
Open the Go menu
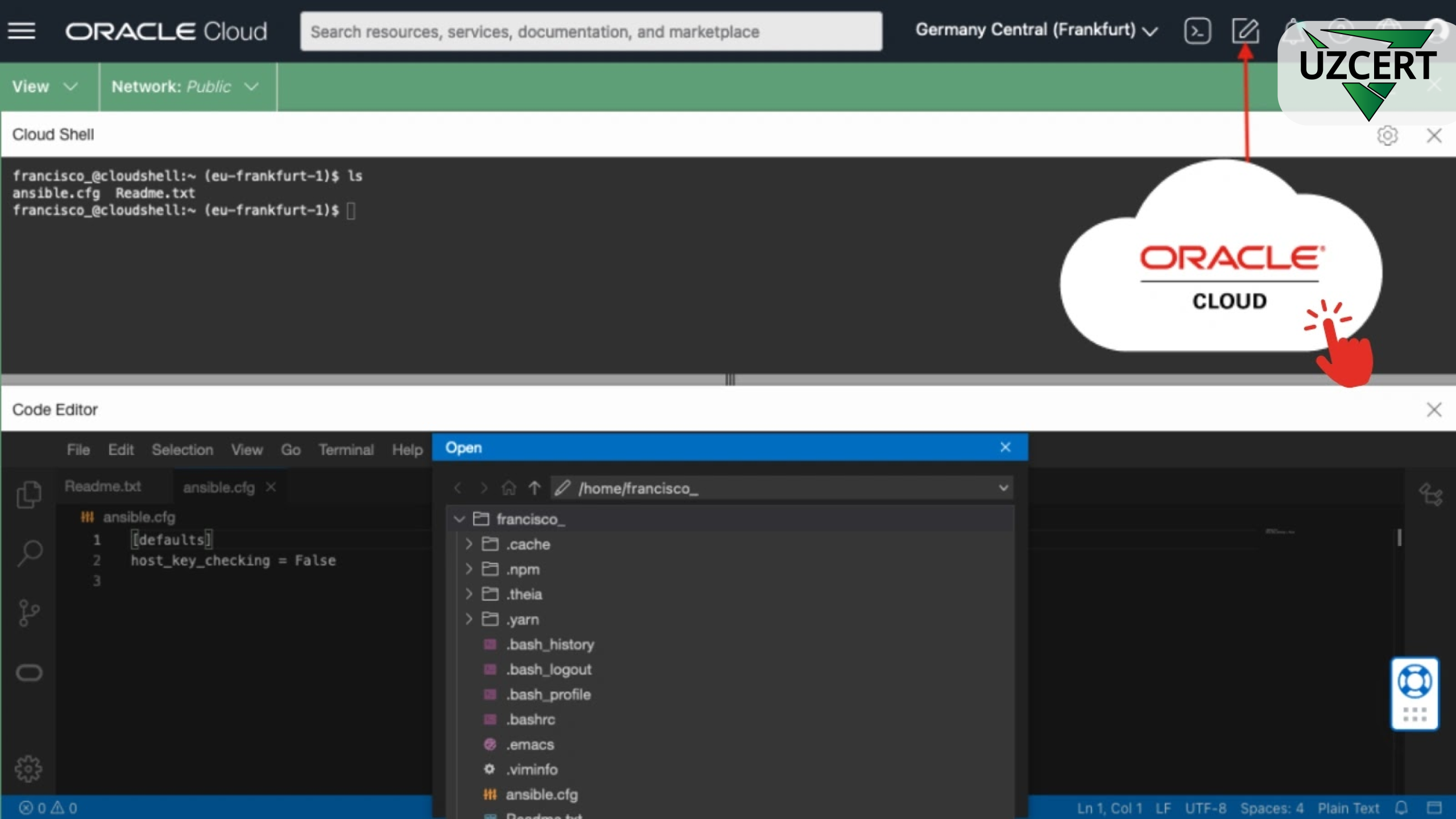(291, 449)
